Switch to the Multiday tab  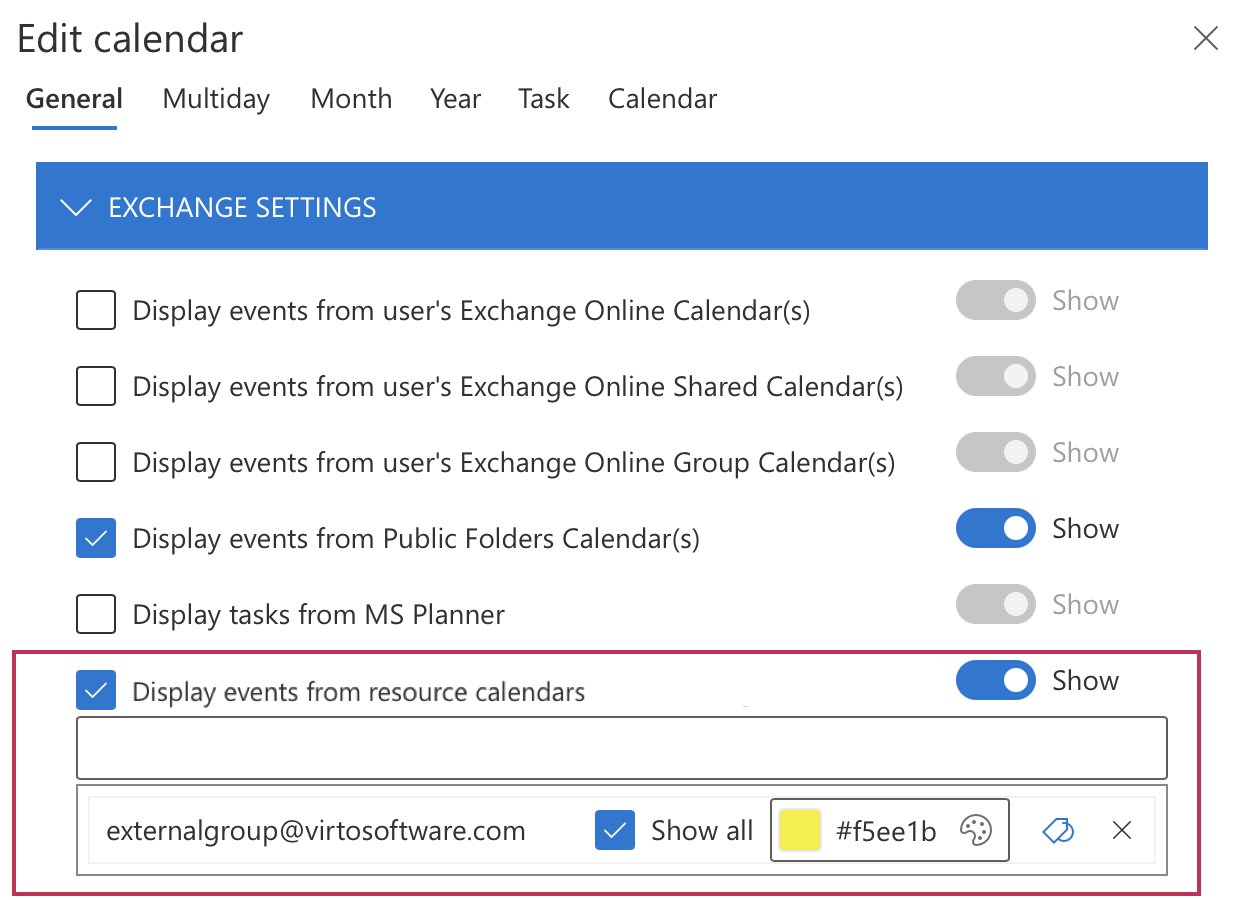point(216,99)
